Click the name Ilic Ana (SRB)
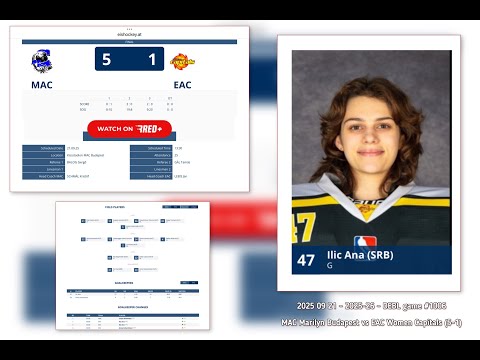The image size is (480, 360). (360, 255)
